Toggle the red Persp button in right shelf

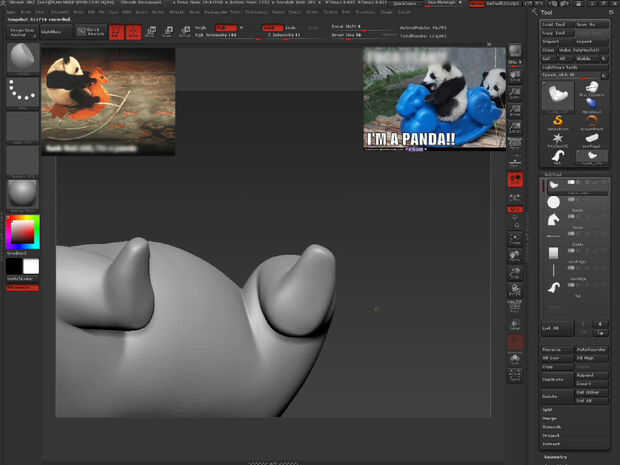tap(515, 180)
